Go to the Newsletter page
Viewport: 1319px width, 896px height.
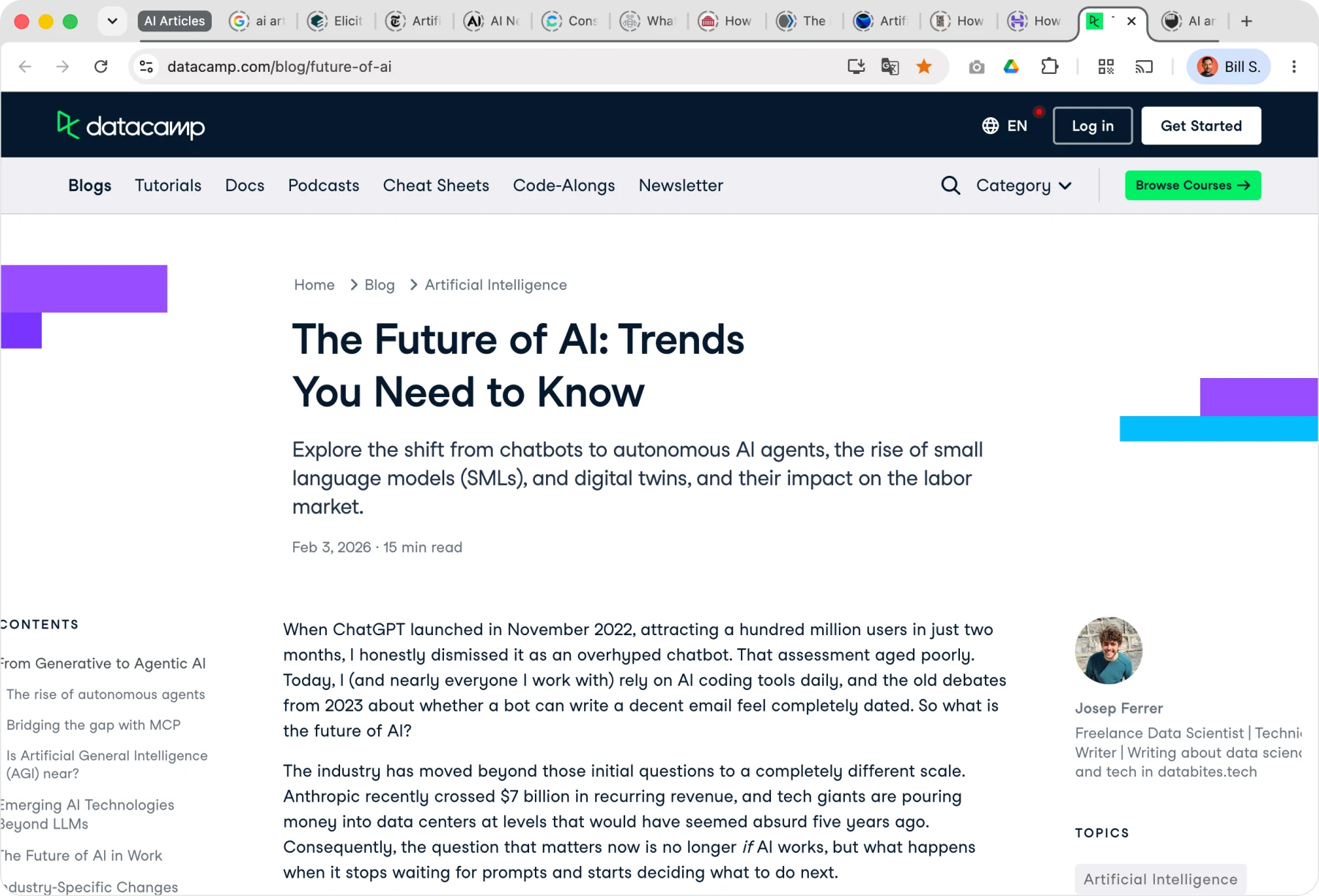(681, 185)
